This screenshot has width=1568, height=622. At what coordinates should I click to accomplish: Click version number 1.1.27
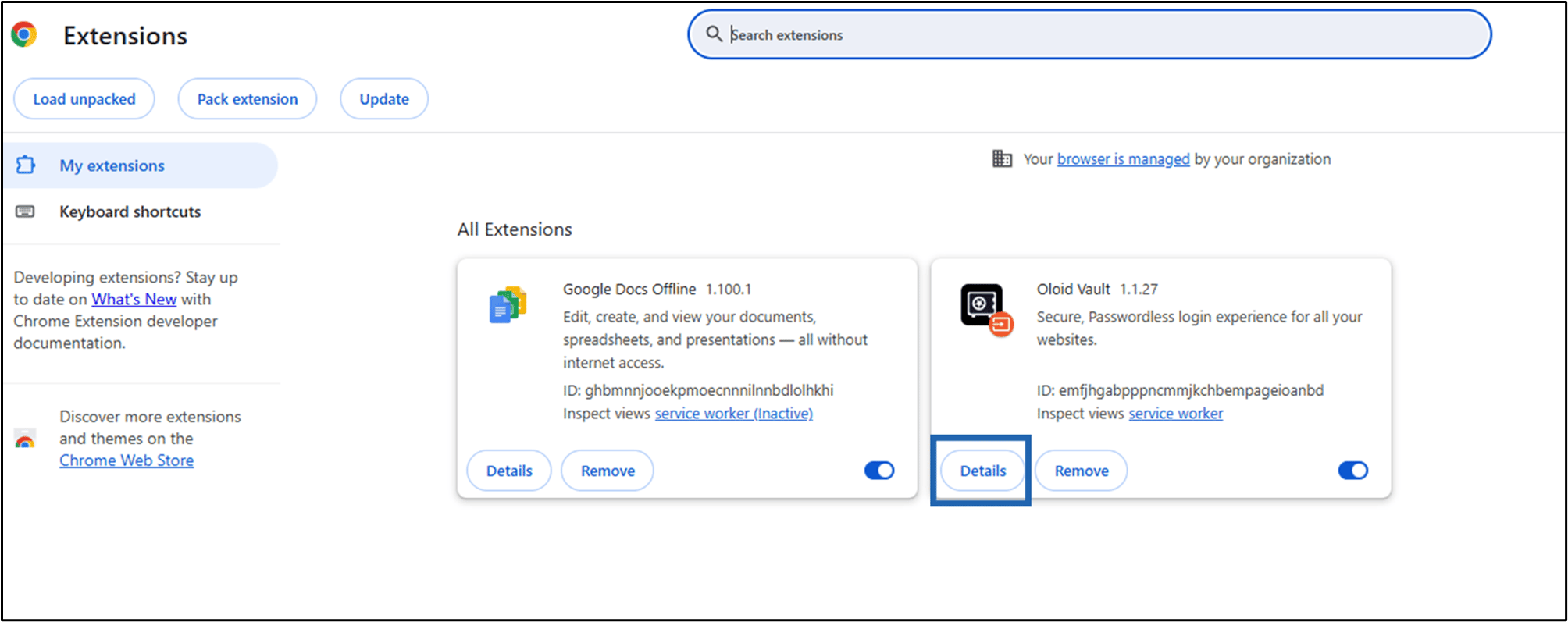click(1139, 289)
